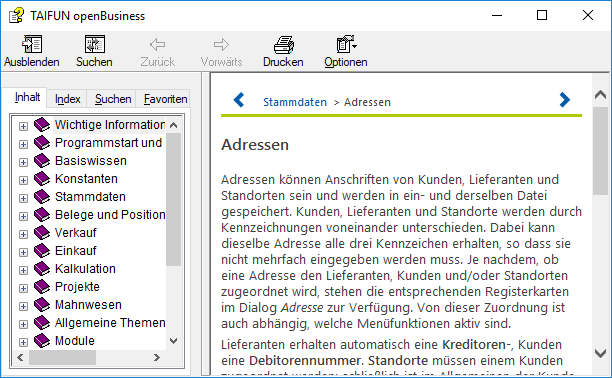
Task: Expand the Allgemeine Themen tree node
Action: 23,324
